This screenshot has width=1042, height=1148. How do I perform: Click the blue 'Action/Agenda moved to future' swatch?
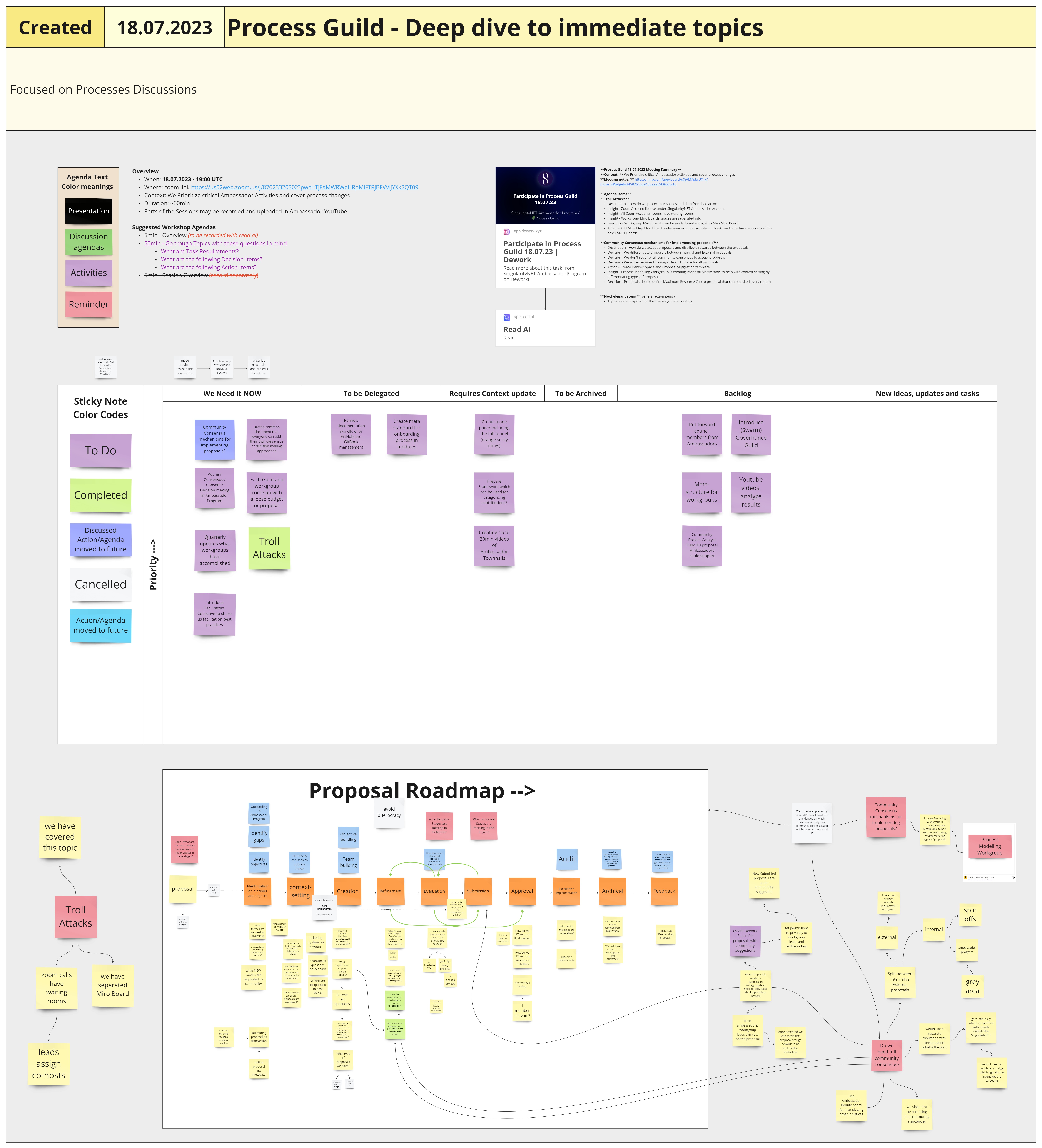click(x=101, y=625)
